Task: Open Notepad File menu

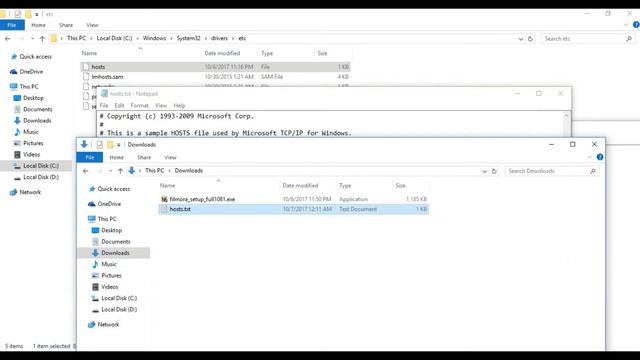Action: pos(104,105)
